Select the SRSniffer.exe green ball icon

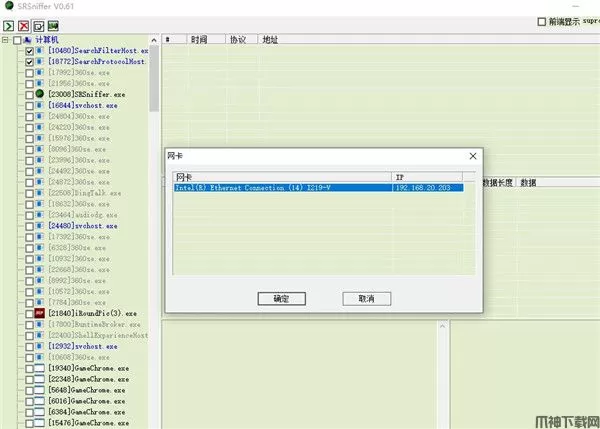click(x=39, y=93)
